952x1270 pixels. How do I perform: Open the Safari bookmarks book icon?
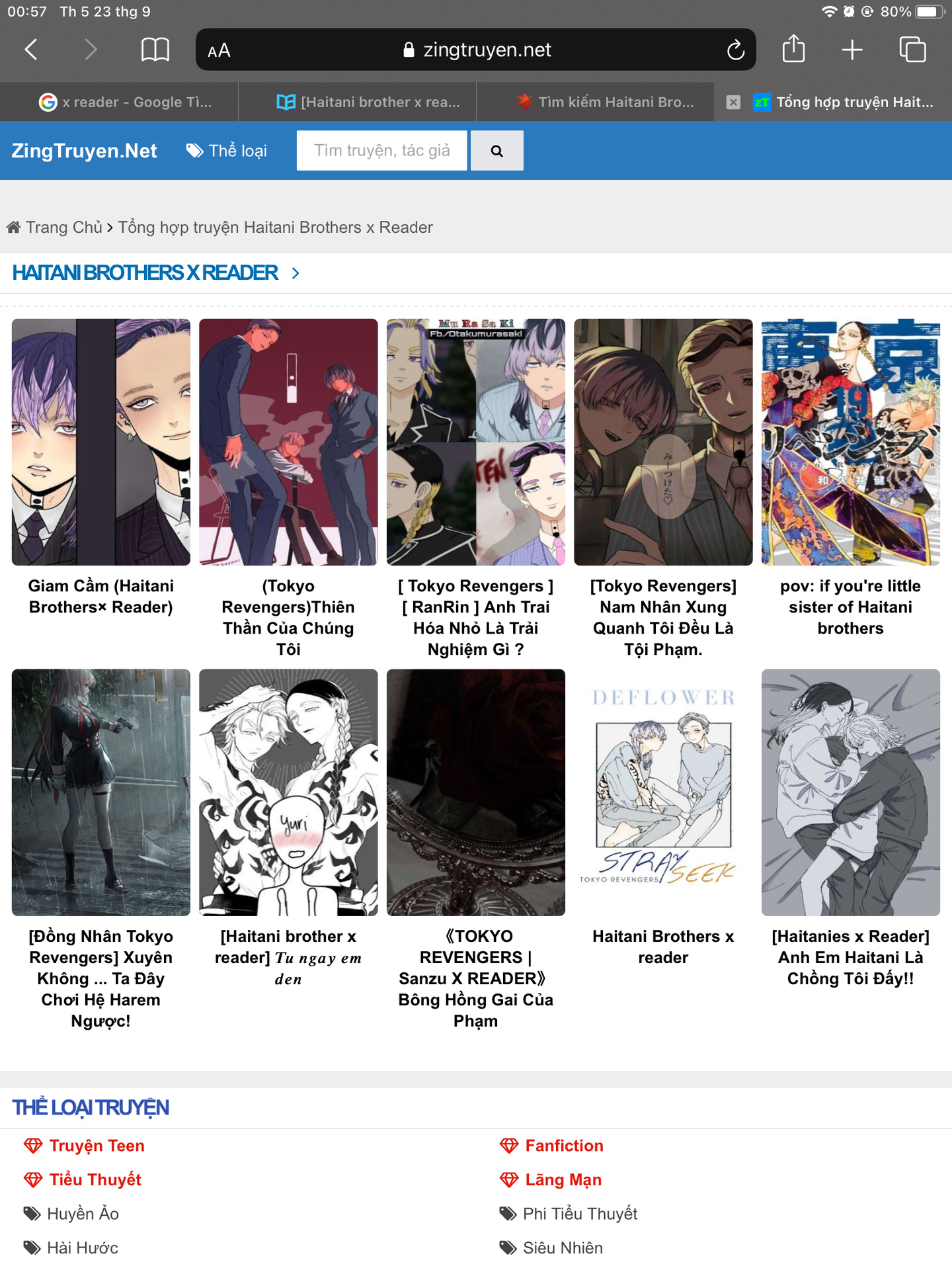(x=155, y=50)
